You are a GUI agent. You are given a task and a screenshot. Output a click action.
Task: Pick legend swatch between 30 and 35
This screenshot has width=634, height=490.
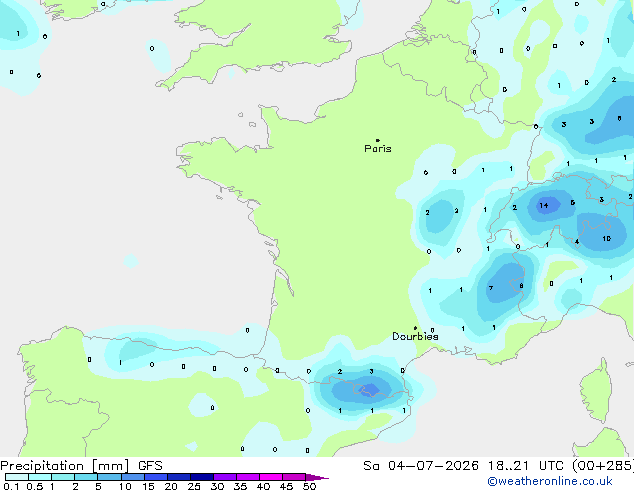(x=225, y=477)
